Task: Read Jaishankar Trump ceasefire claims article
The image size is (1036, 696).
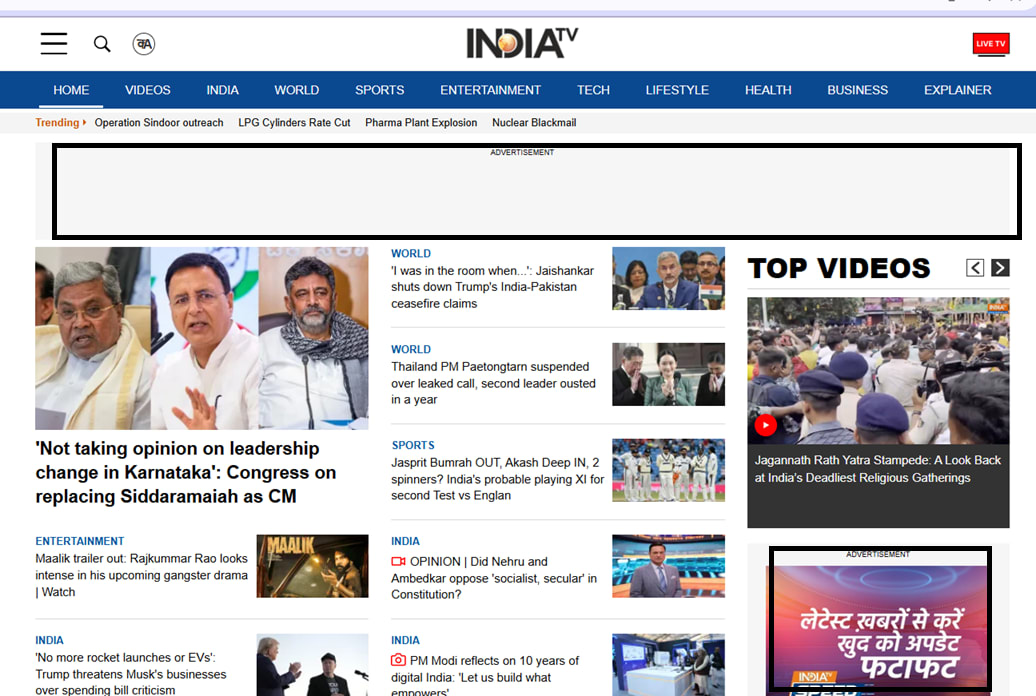Action: [492, 287]
